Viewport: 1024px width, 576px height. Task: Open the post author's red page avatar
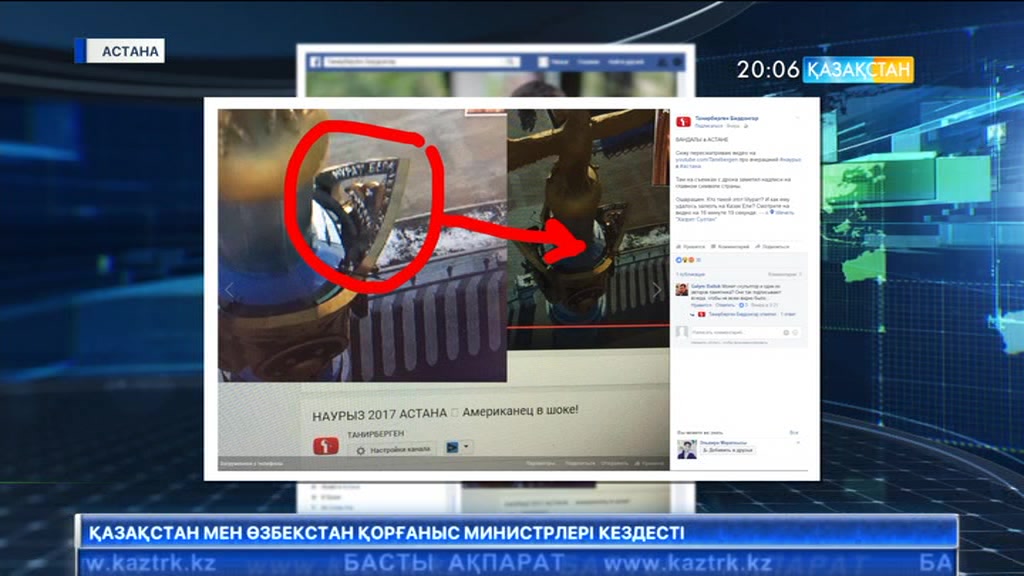click(683, 121)
